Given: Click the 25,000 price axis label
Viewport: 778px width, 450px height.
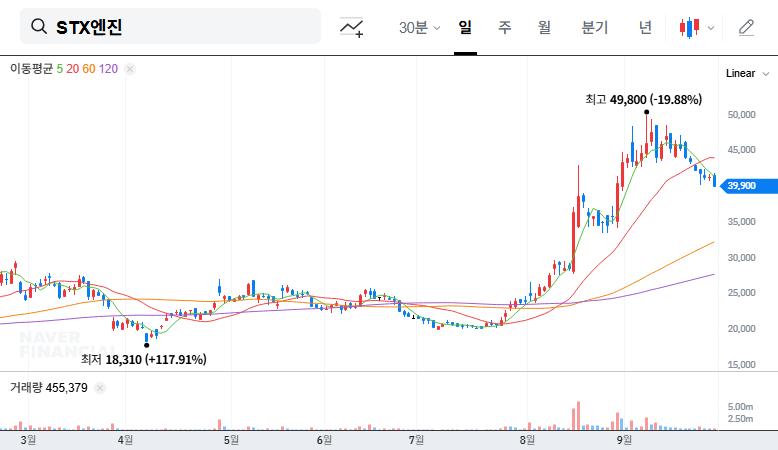Looking at the screenshot, I should [x=741, y=293].
